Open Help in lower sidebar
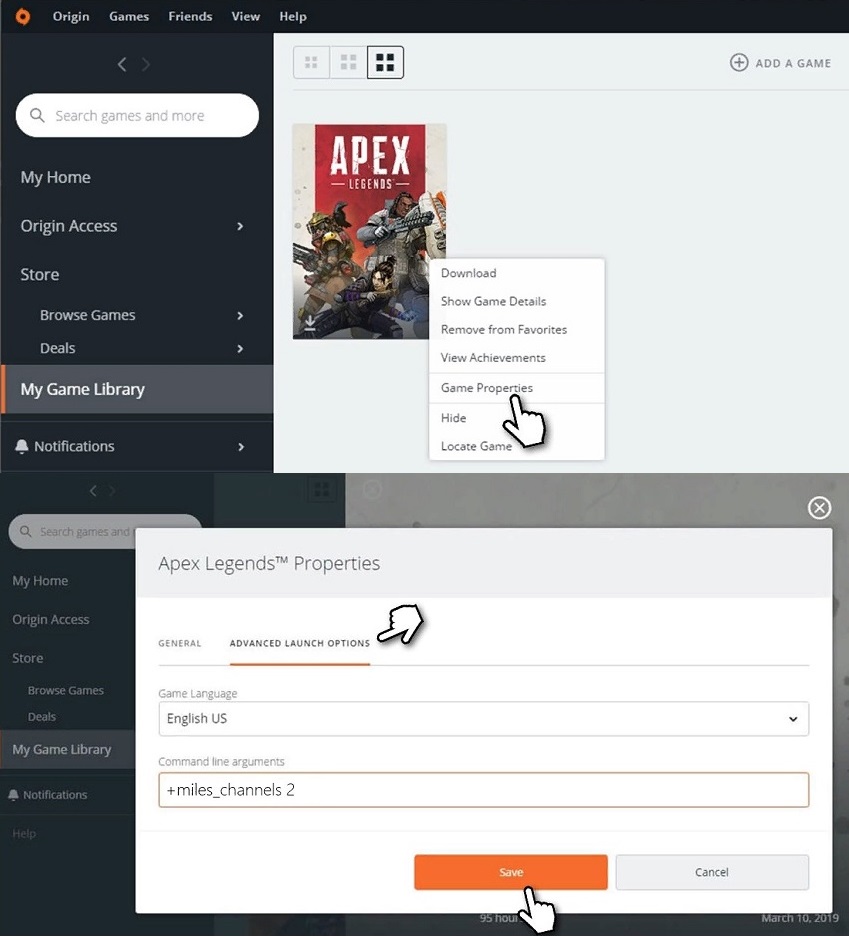This screenshot has height=937, width=849. tap(24, 833)
